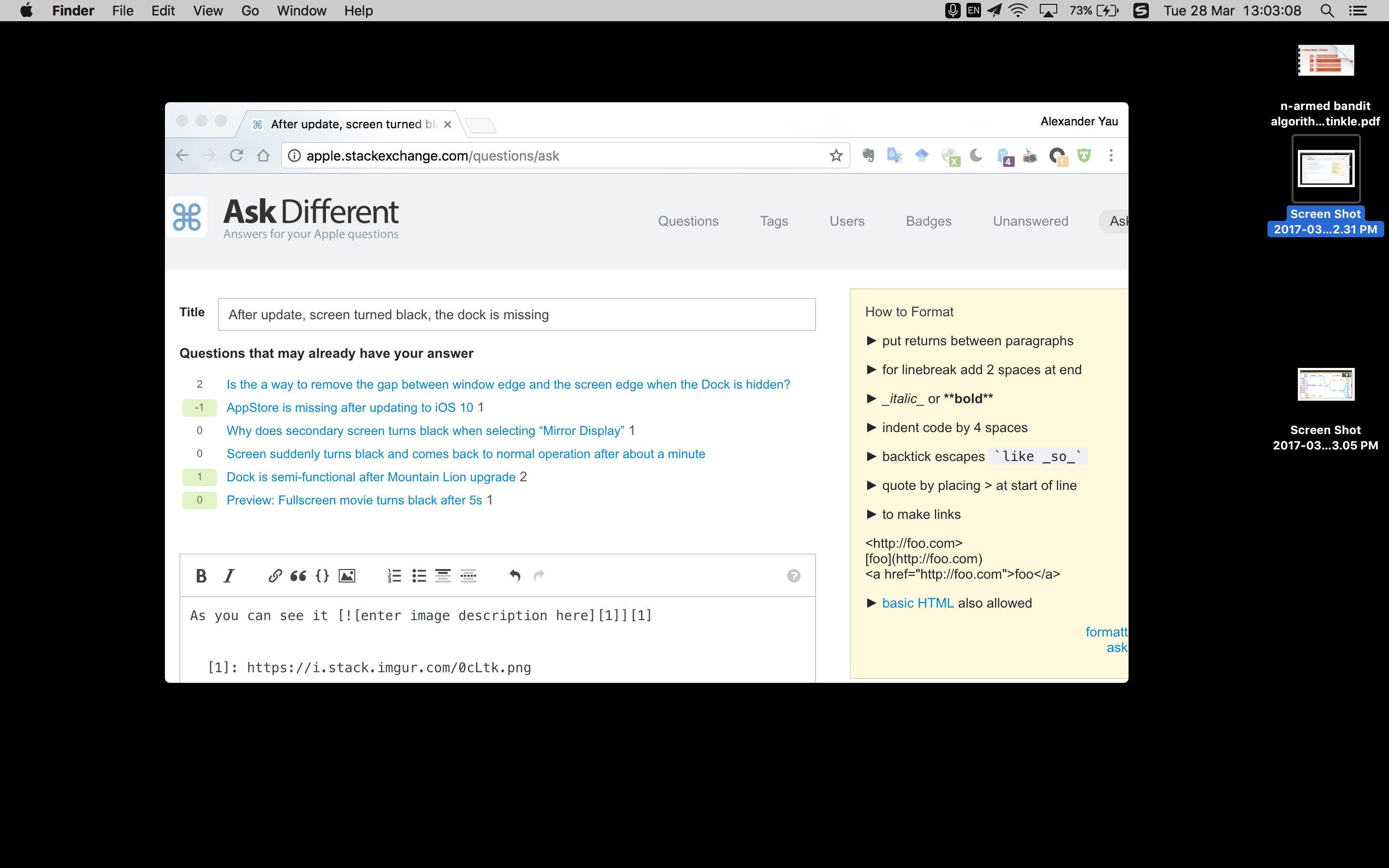Open the basic HTML link
This screenshot has width=1389, height=868.
coord(917,603)
